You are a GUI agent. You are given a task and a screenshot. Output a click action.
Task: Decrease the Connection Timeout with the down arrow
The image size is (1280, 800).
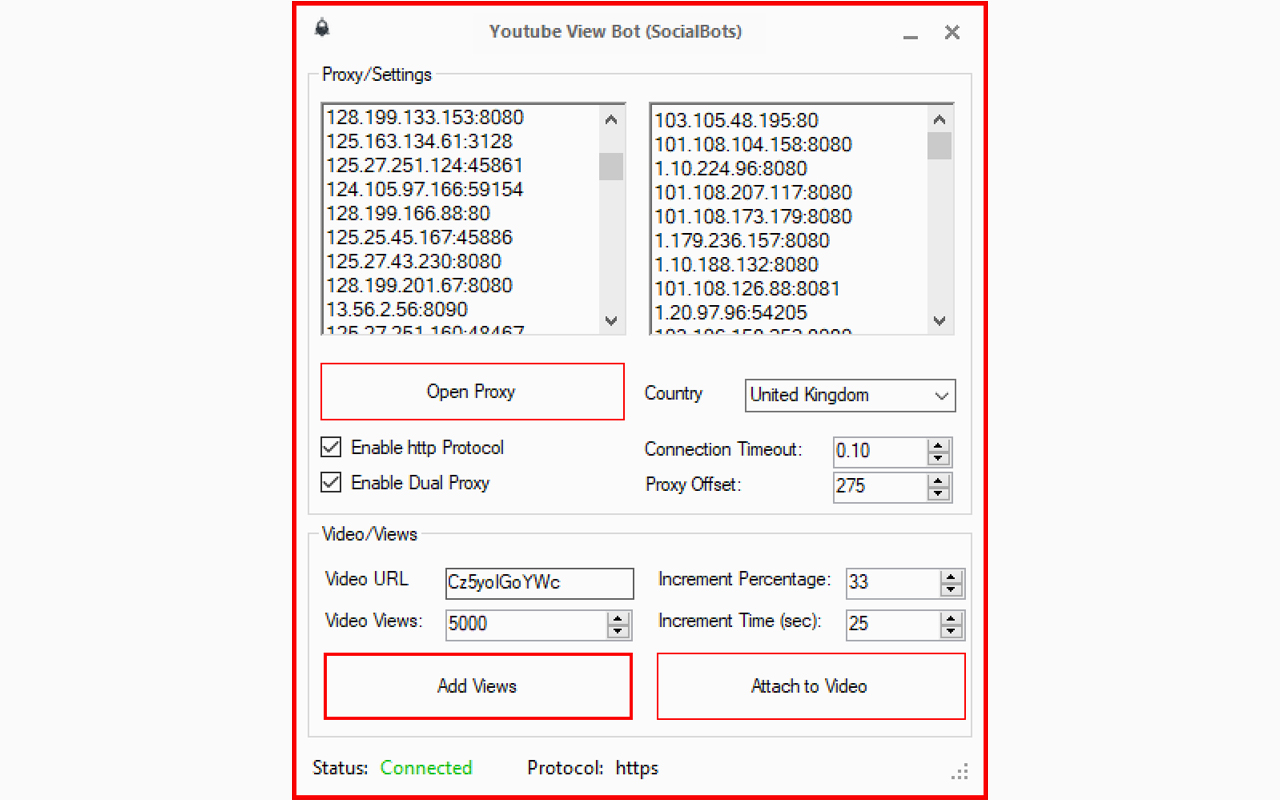coord(938,459)
